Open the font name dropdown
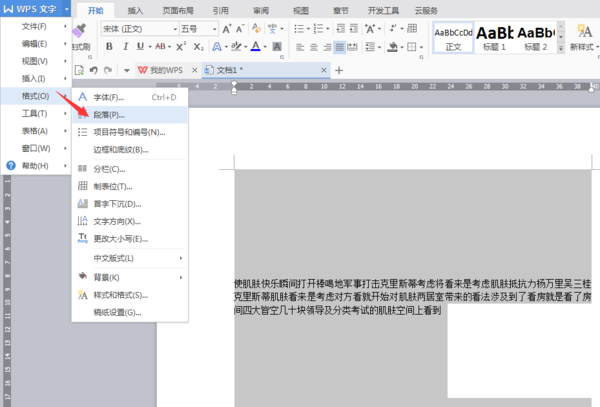 pyautogui.click(x=175, y=29)
